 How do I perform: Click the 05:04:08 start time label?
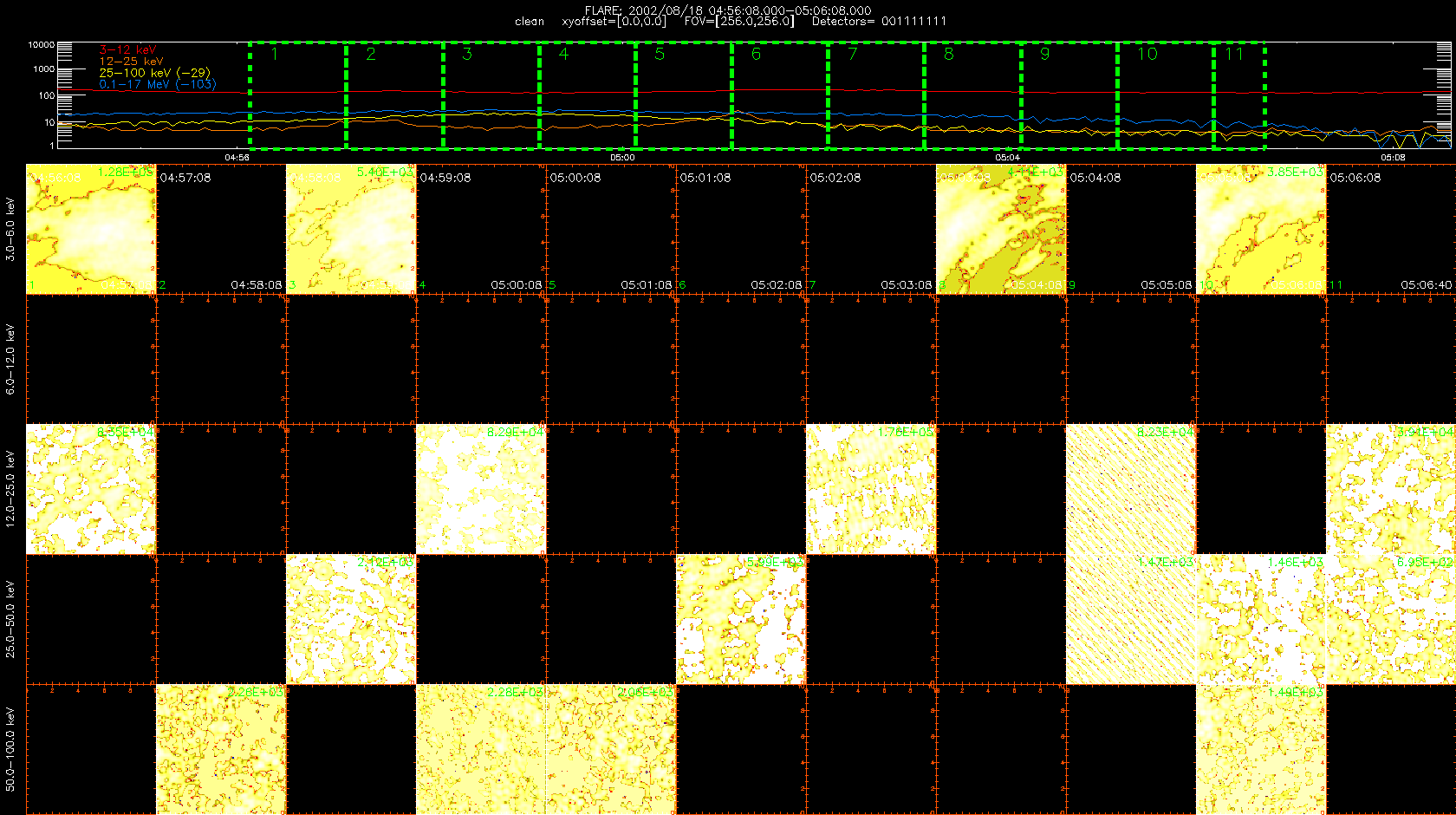[1095, 178]
